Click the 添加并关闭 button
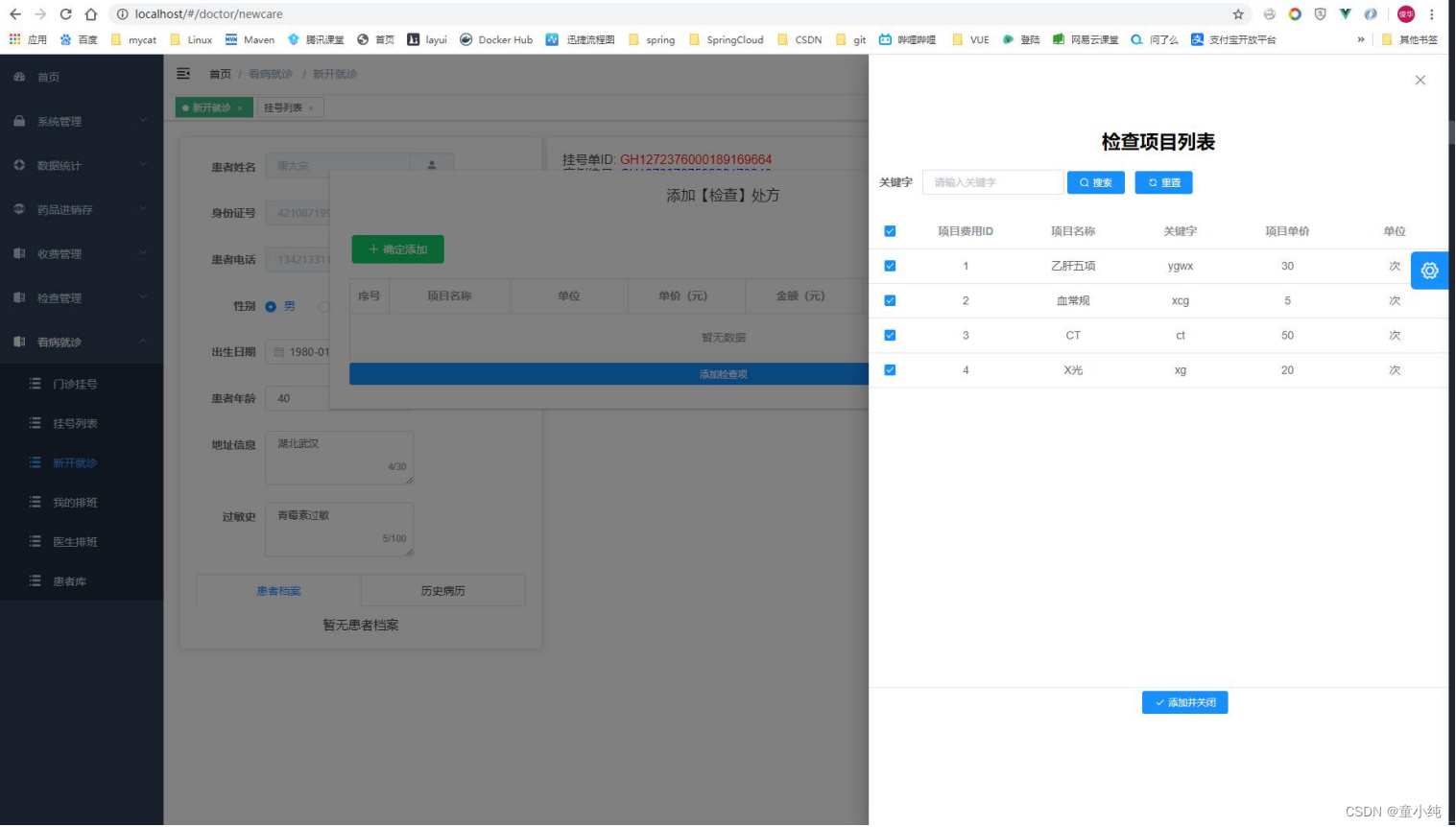Image resolution: width=1456 pixels, height=827 pixels. coord(1185,702)
